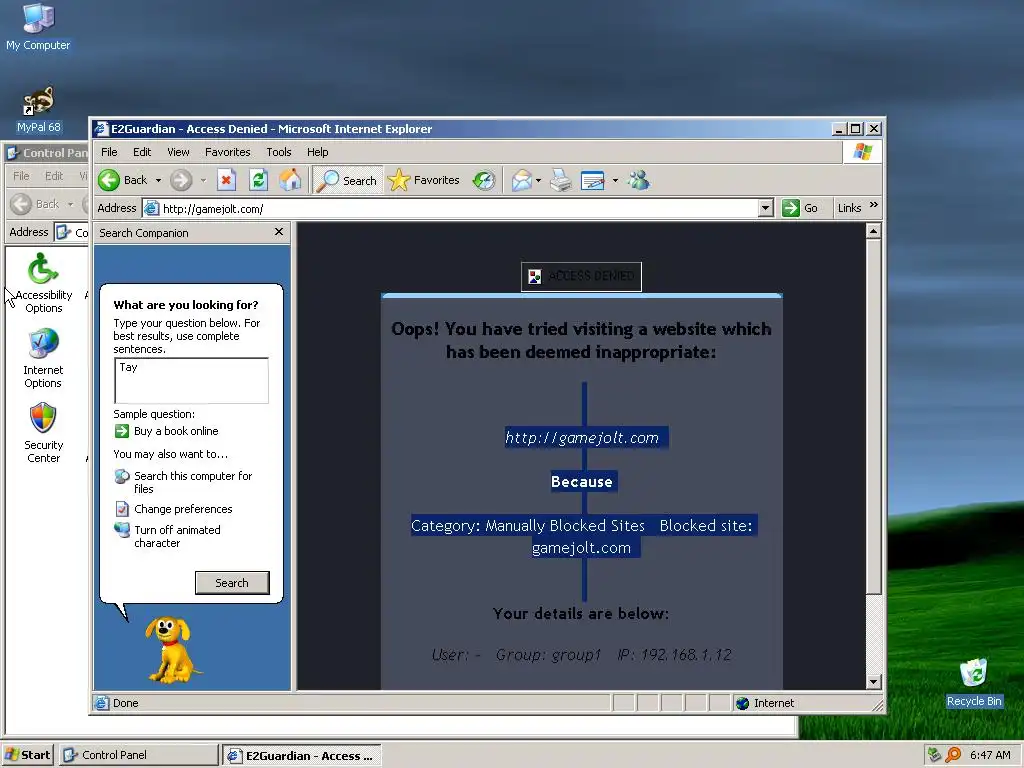This screenshot has width=1024, height=768.
Task: Click the Windows flag logo in IE toolbar
Action: point(862,152)
